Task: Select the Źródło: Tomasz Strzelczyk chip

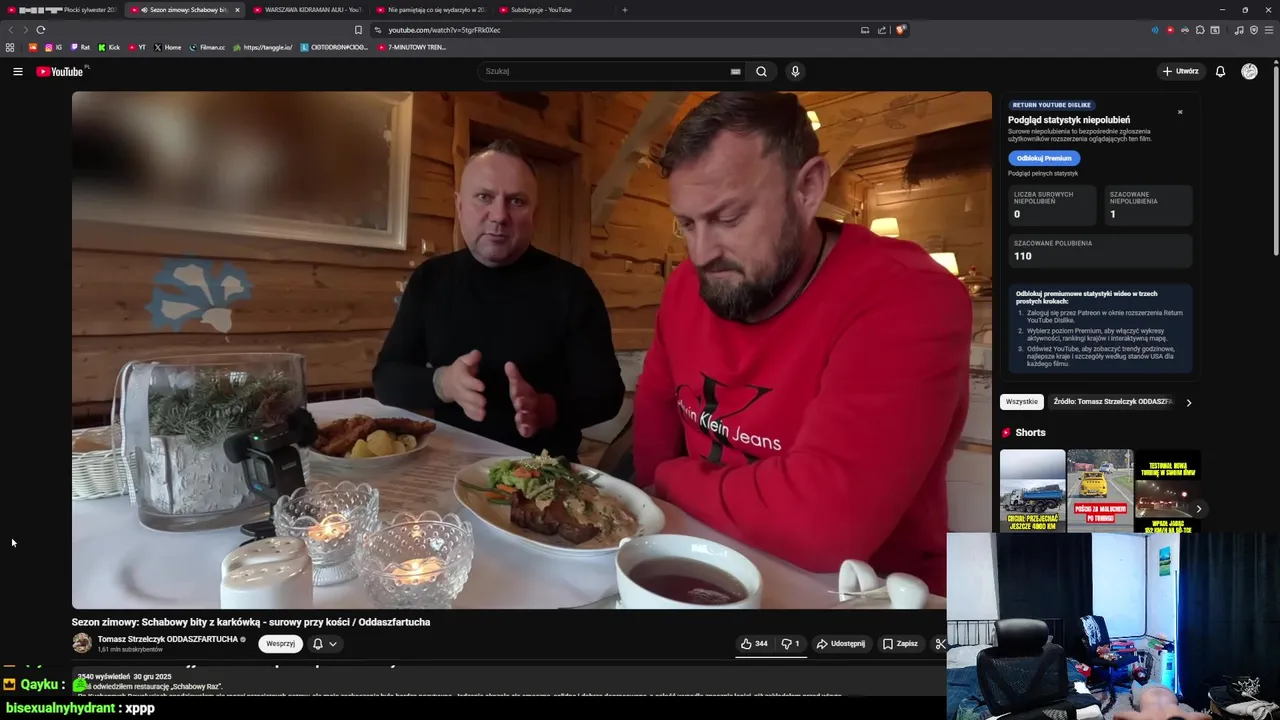Action: click(1112, 402)
